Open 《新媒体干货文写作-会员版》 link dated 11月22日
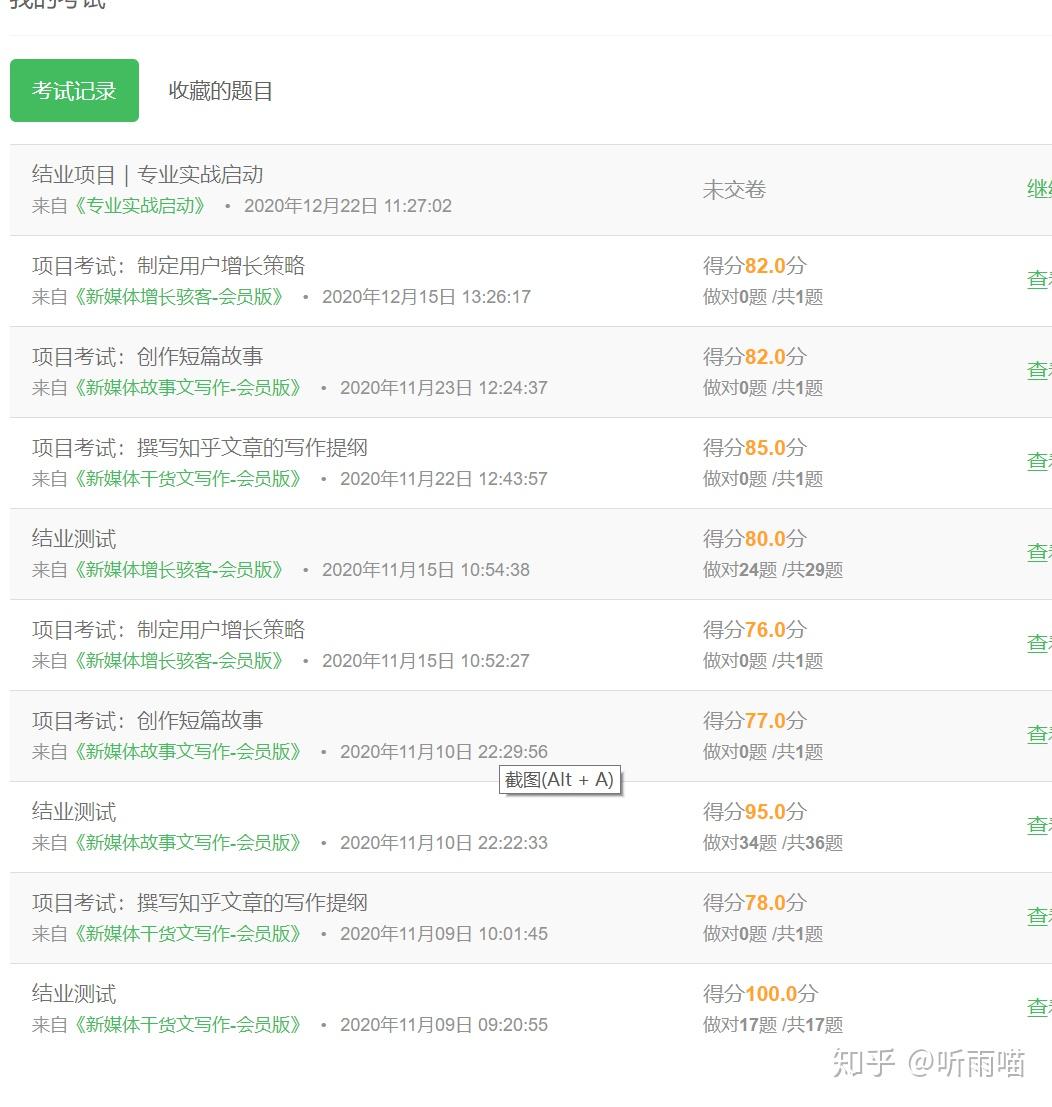Image resolution: width=1052 pixels, height=1107 pixels. (x=188, y=479)
